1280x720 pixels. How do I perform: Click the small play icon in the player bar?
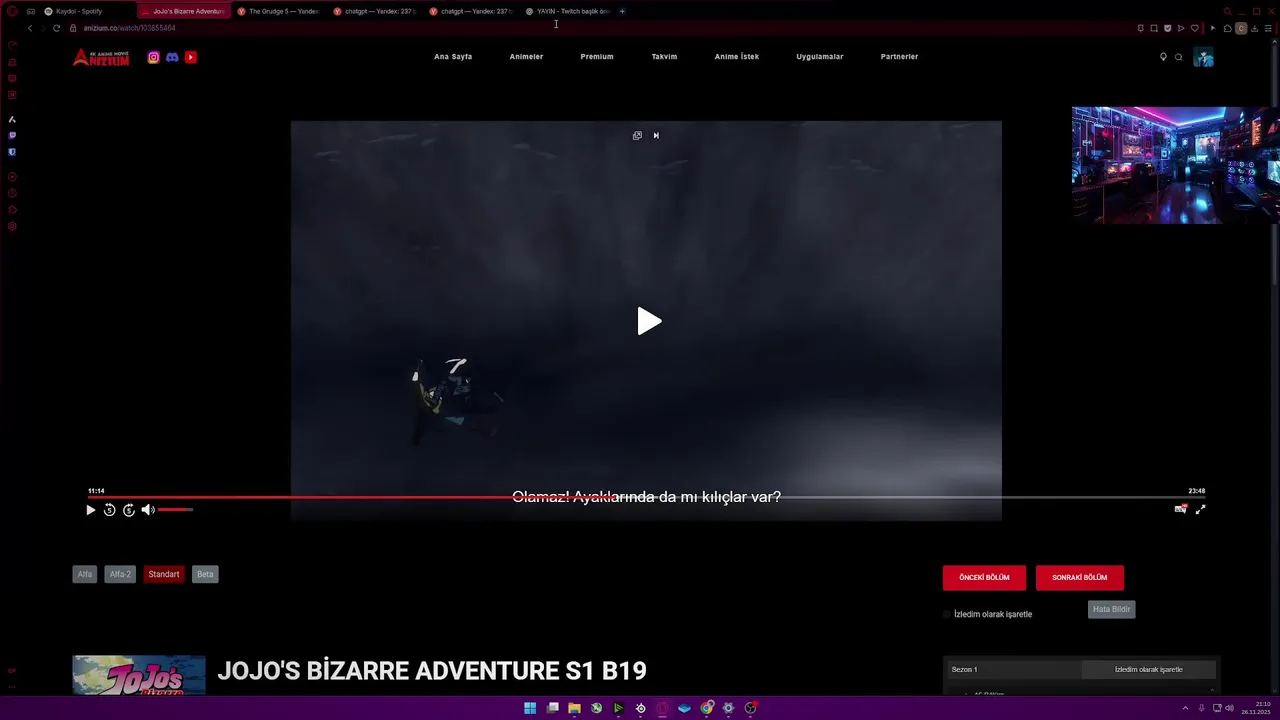[x=90, y=510]
